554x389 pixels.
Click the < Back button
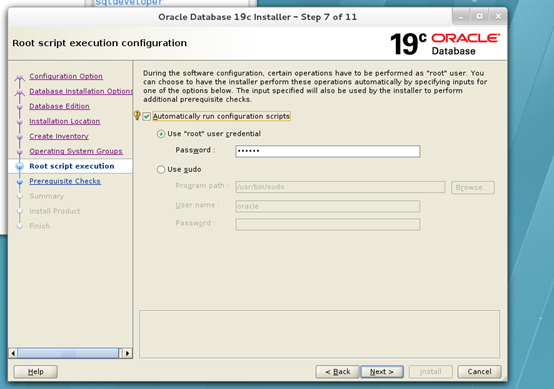[x=337, y=372]
